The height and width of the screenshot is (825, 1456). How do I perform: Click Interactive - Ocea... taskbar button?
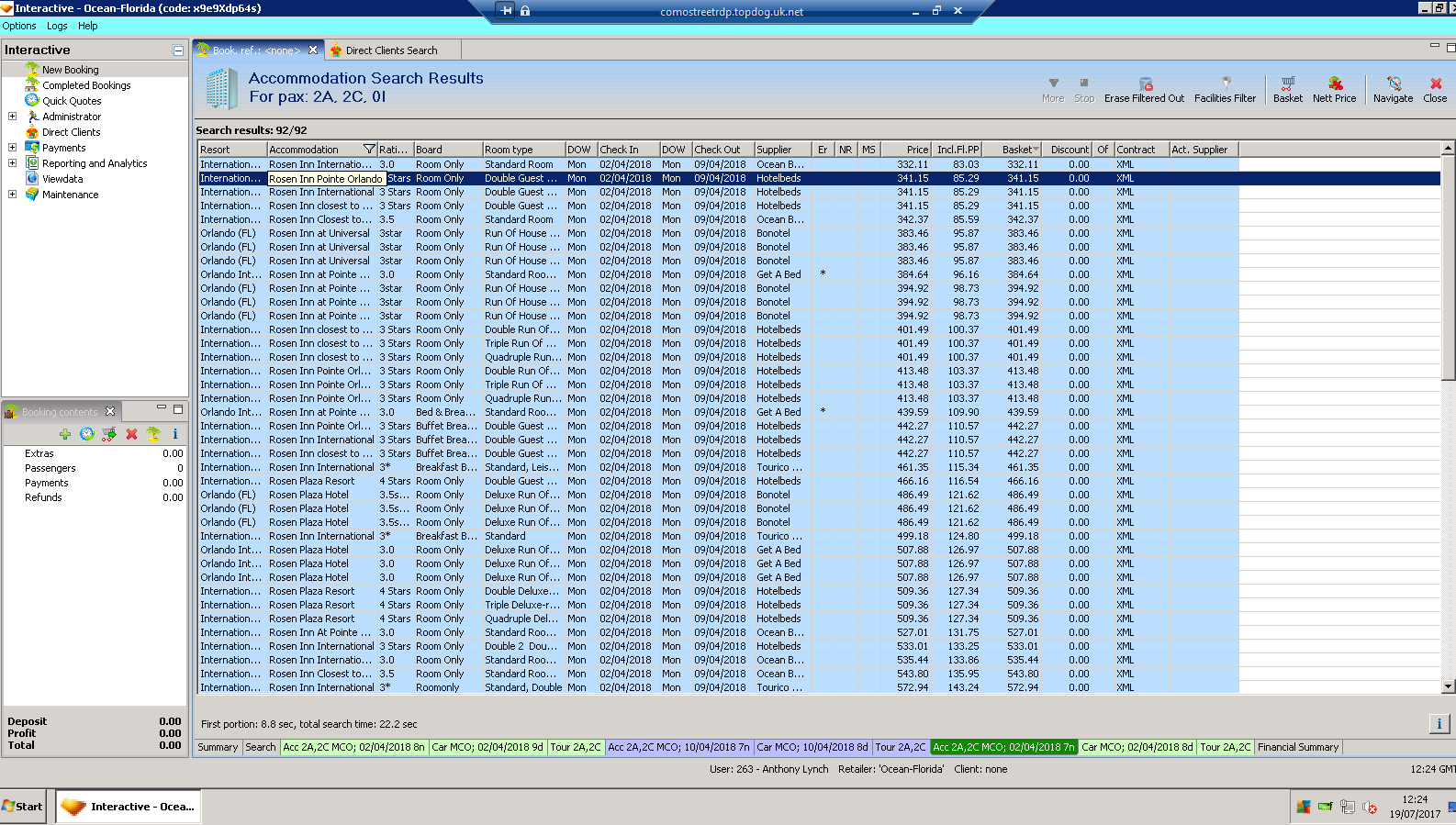click(x=129, y=807)
